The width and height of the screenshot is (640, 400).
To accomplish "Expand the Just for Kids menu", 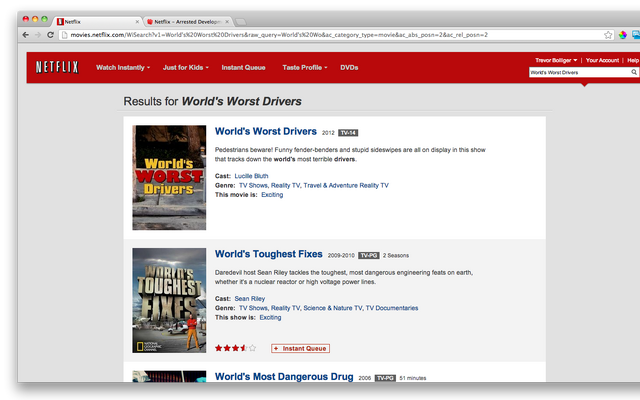I will [x=186, y=68].
